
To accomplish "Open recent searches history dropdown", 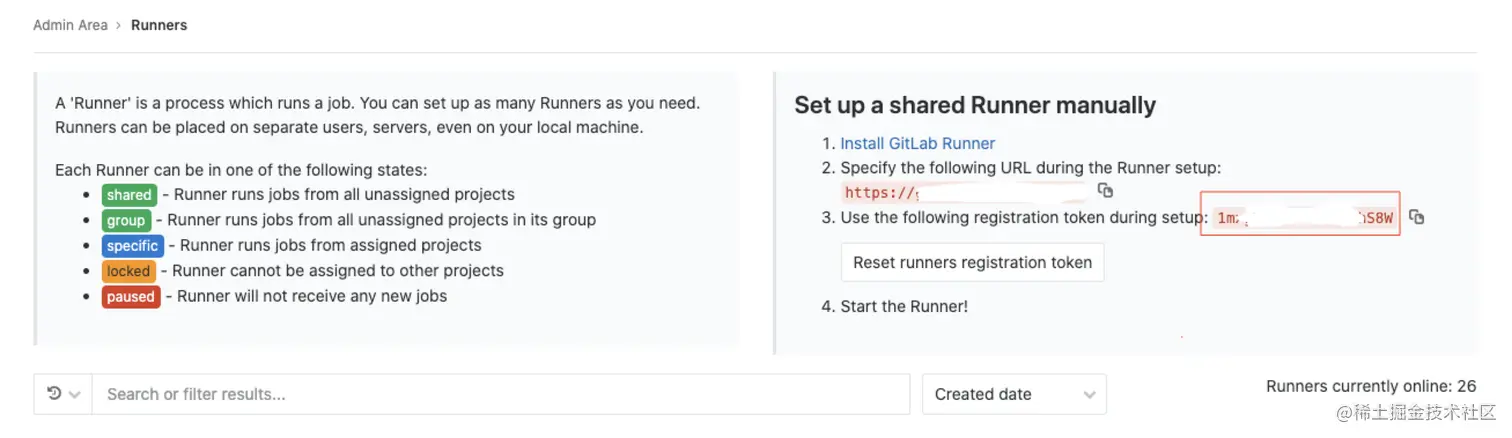I will click(63, 394).
